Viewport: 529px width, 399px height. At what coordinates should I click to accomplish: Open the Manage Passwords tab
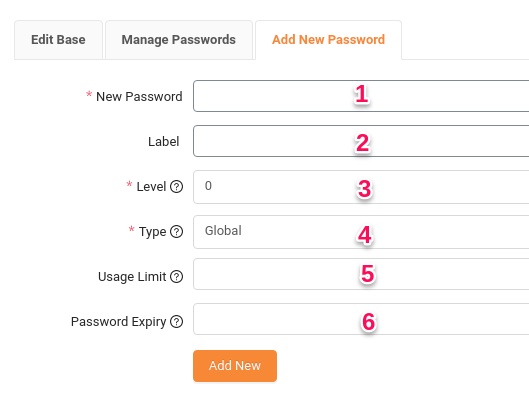[x=178, y=40]
